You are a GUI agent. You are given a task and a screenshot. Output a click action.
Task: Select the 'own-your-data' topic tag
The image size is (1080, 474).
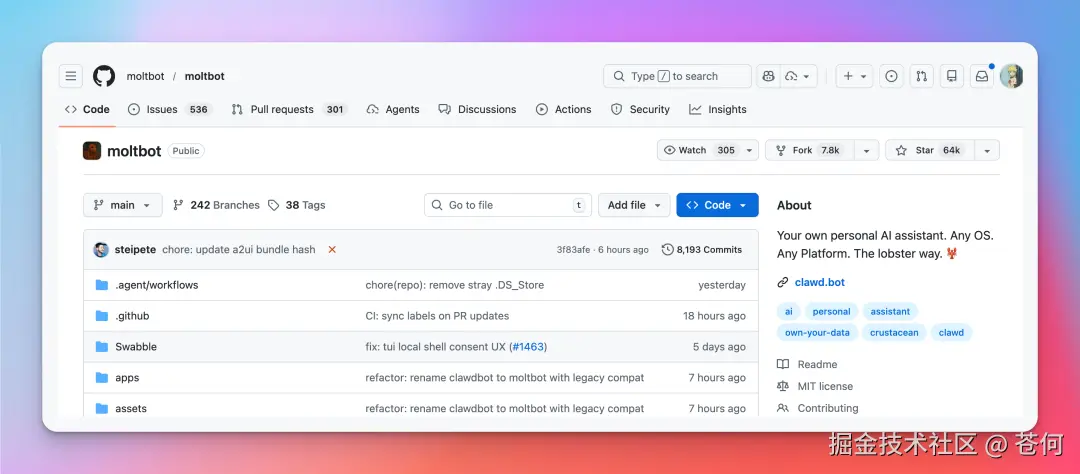(818, 333)
